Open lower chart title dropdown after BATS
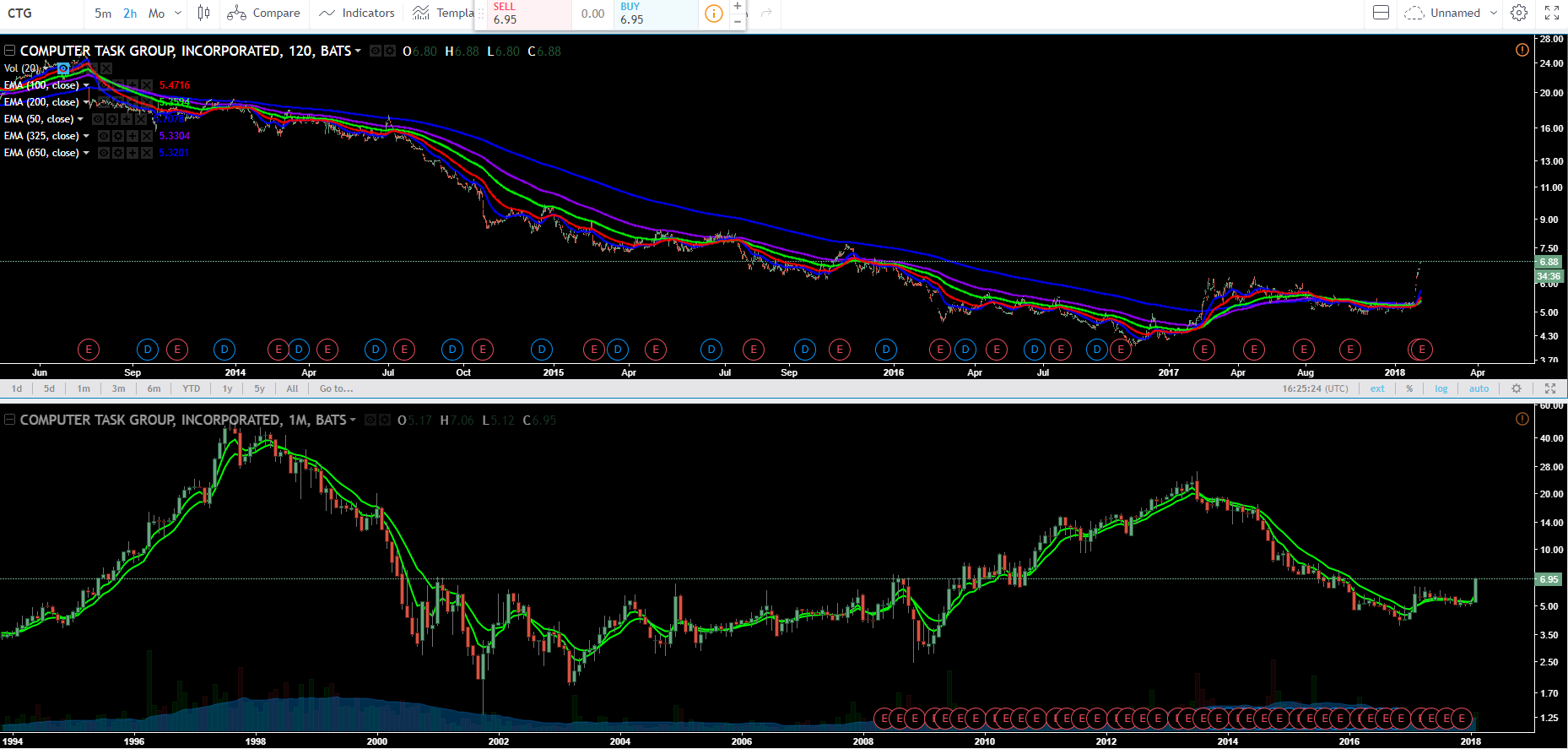This screenshot has height=749, width=1568. click(x=353, y=420)
